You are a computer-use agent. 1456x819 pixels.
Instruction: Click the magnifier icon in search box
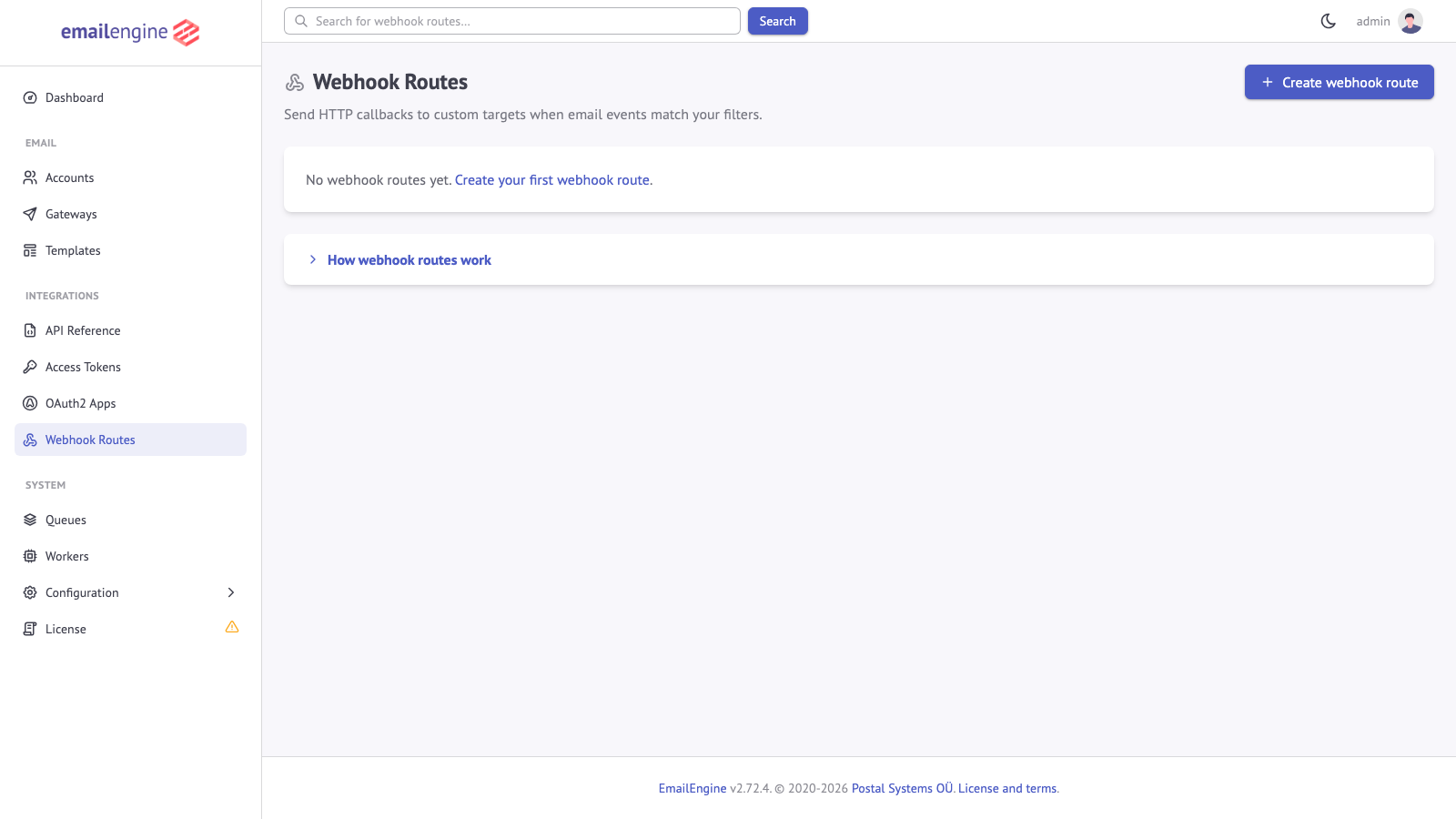[x=301, y=21]
